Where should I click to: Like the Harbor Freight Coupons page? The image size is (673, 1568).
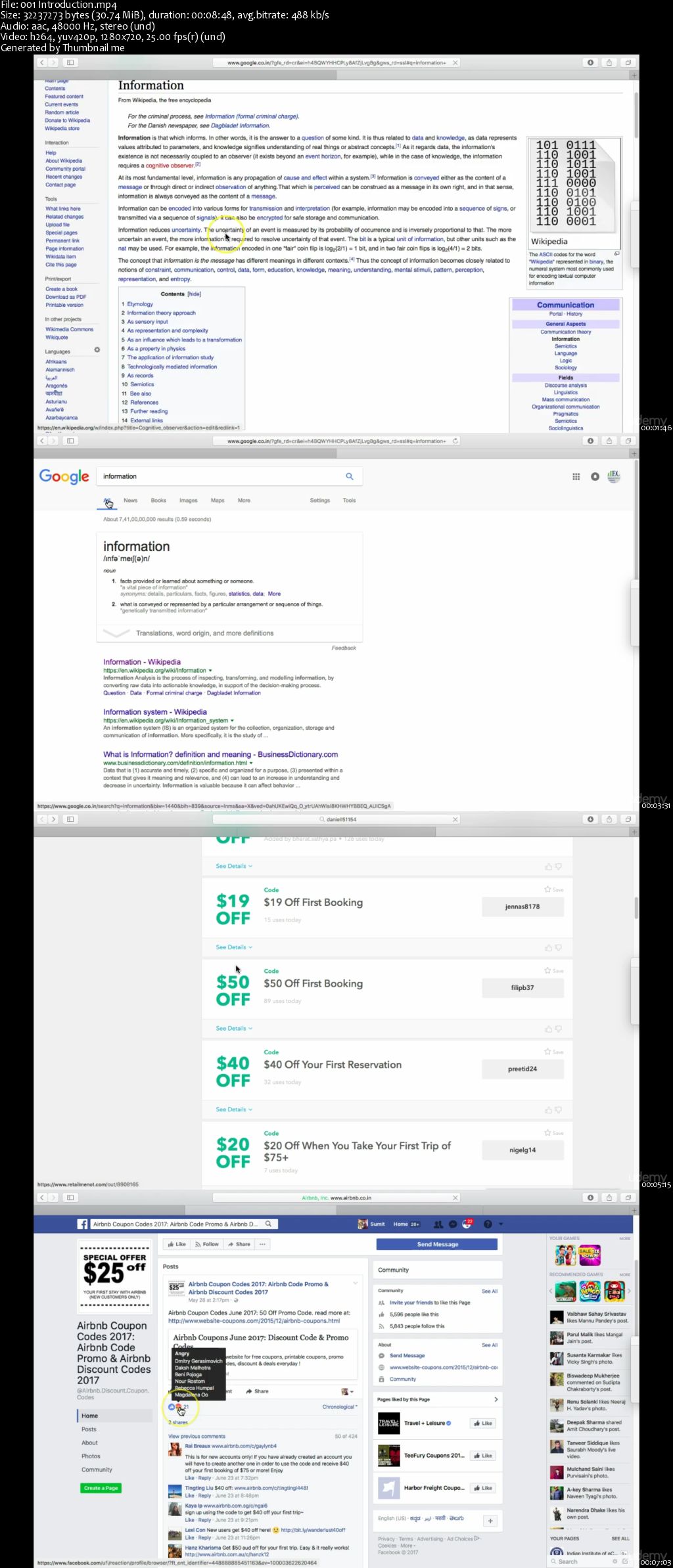coord(483,1488)
